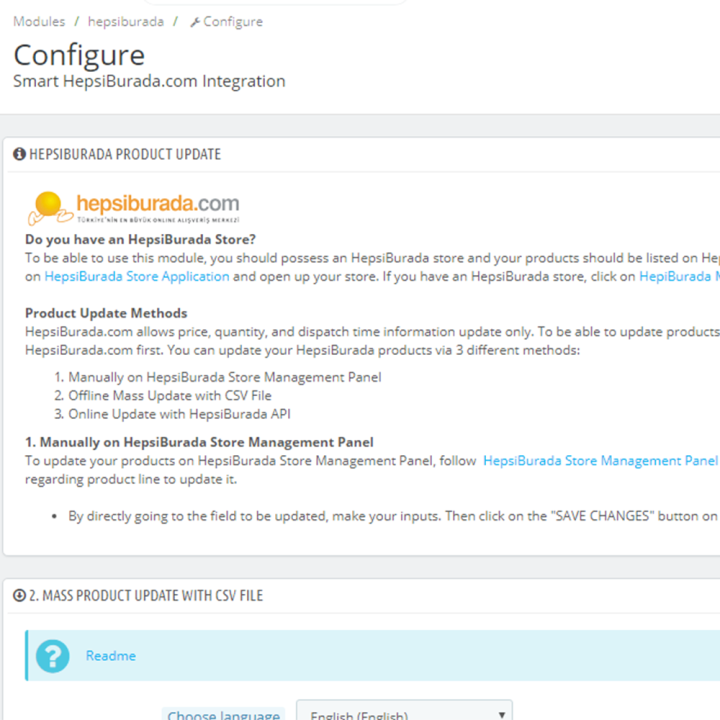720x720 pixels.
Task: Open the Choose language dropdown
Action: (405, 710)
